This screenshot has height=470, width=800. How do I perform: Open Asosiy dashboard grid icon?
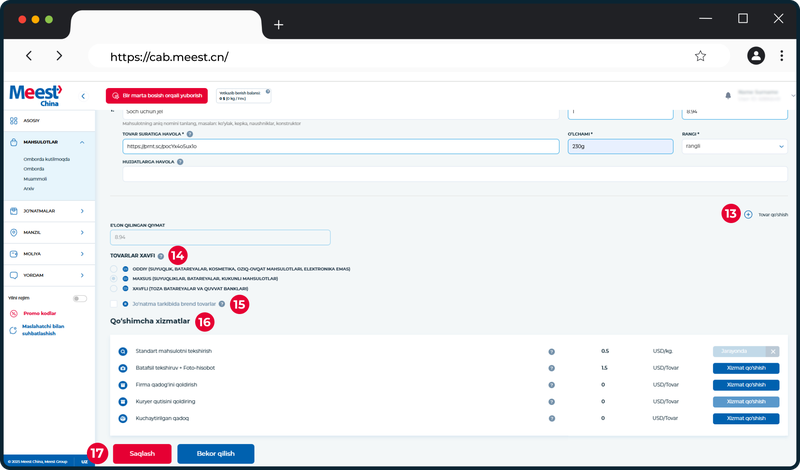(x=14, y=121)
